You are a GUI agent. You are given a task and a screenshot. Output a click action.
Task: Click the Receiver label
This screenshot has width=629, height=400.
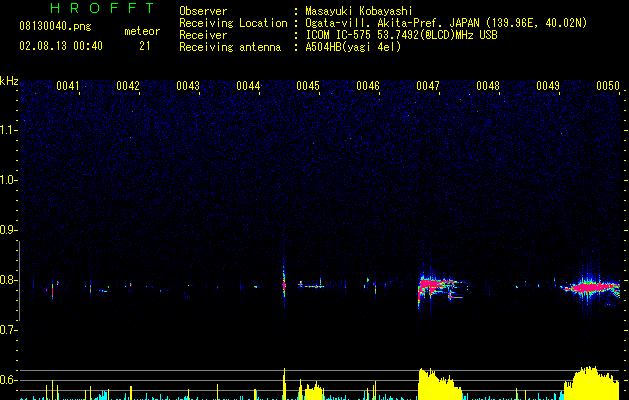pos(203,35)
